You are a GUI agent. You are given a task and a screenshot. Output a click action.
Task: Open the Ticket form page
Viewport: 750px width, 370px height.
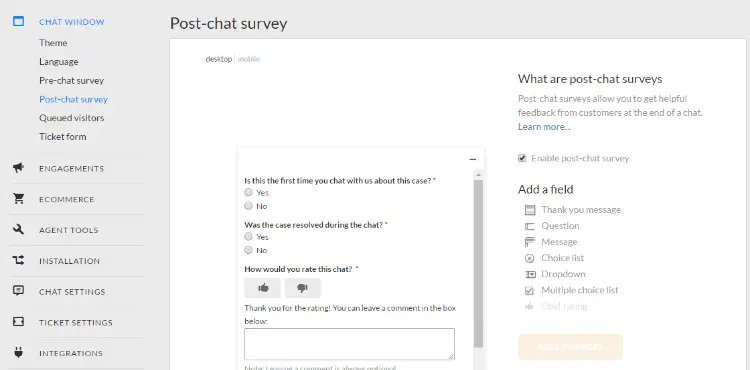click(63, 137)
